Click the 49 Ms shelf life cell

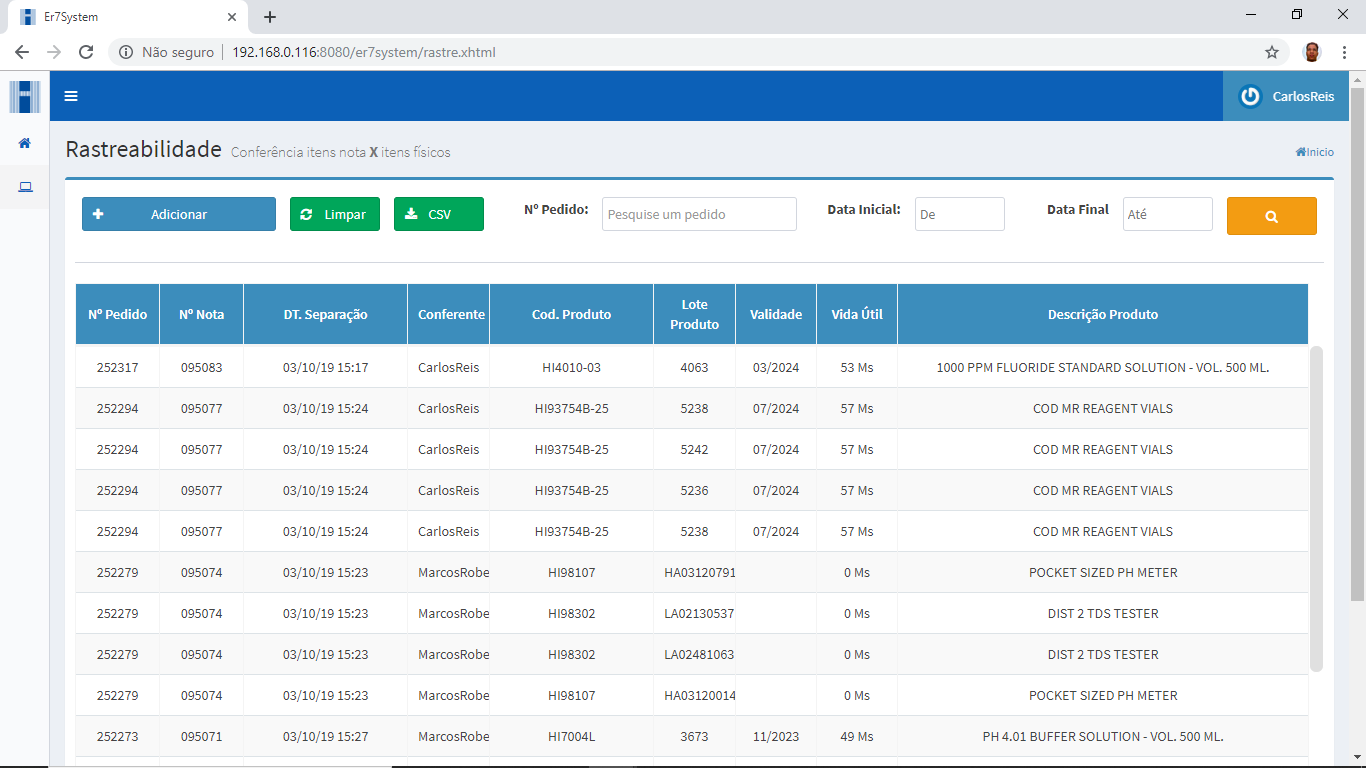coord(857,736)
